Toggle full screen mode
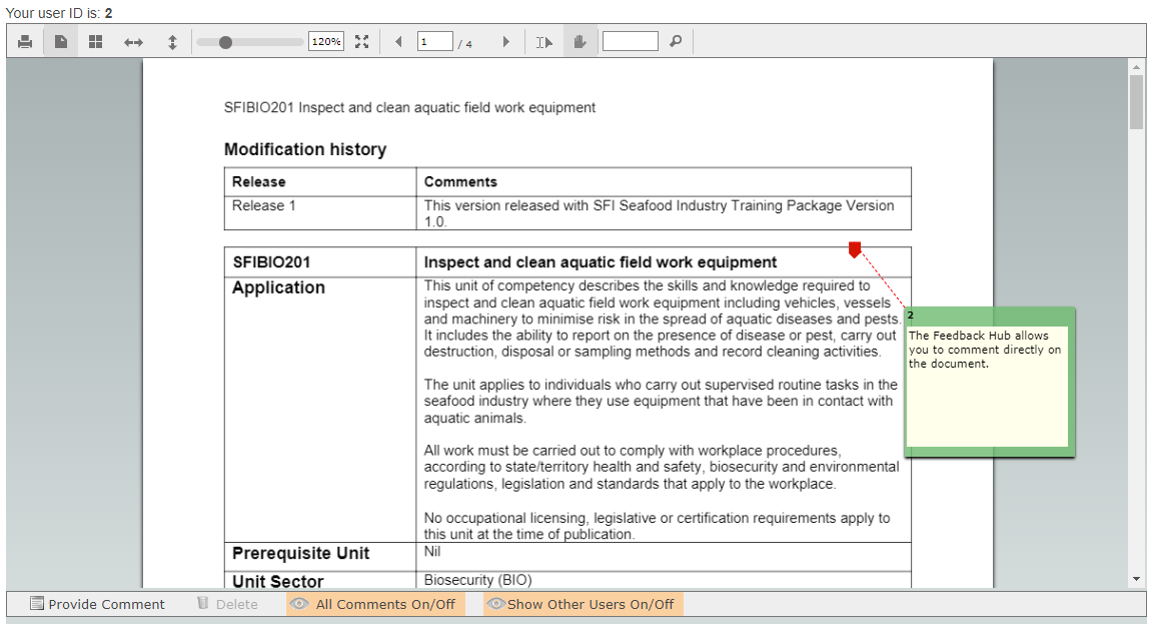Image resolution: width=1152 pixels, height=628 pixels. click(x=361, y=42)
